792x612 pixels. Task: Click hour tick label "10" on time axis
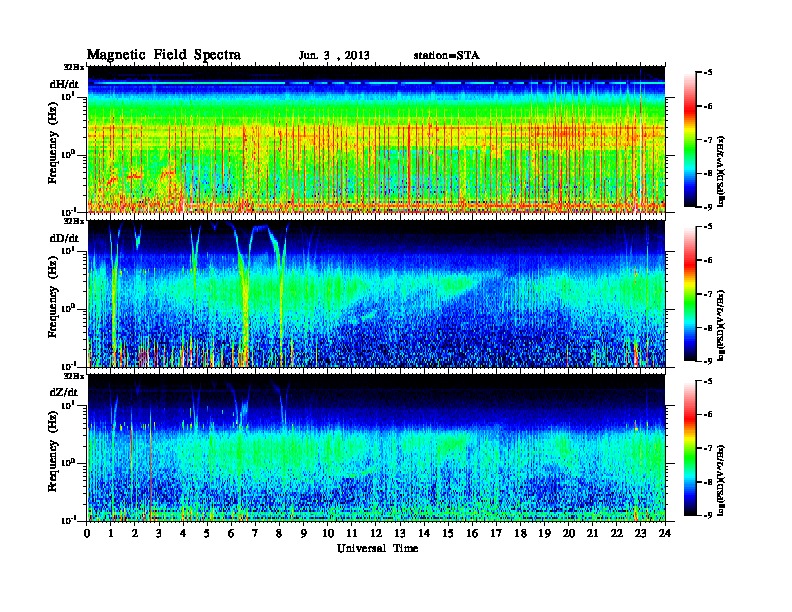[x=328, y=533]
